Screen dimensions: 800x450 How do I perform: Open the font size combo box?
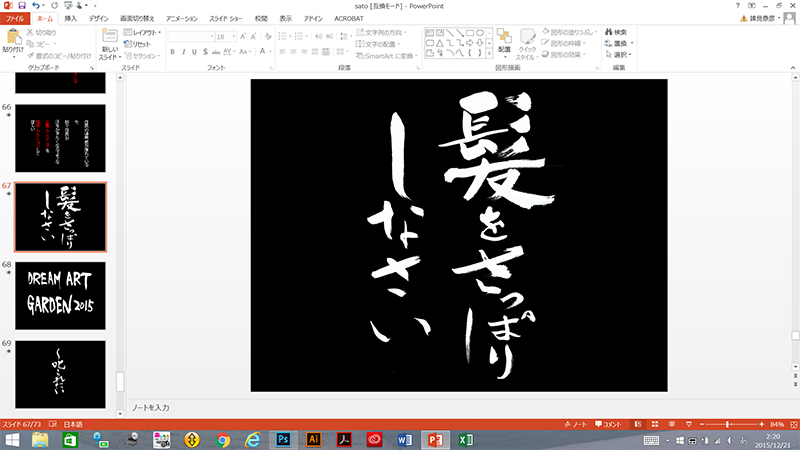coord(226,36)
